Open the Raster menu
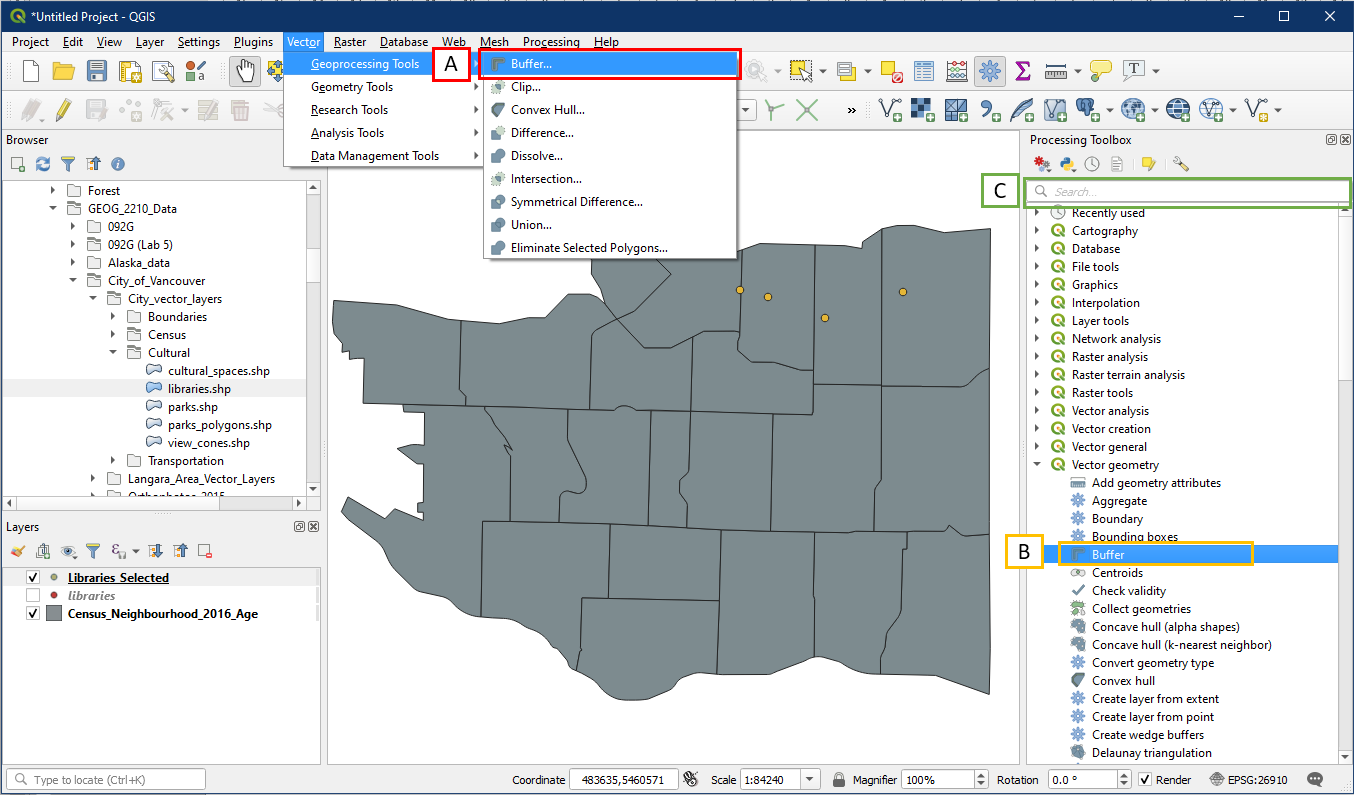The height and width of the screenshot is (795, 1354). click(x=350, y=42)
